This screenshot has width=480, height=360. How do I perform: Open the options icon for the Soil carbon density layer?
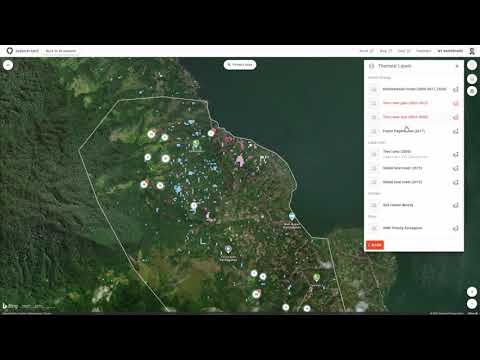[x=456, y=205]
